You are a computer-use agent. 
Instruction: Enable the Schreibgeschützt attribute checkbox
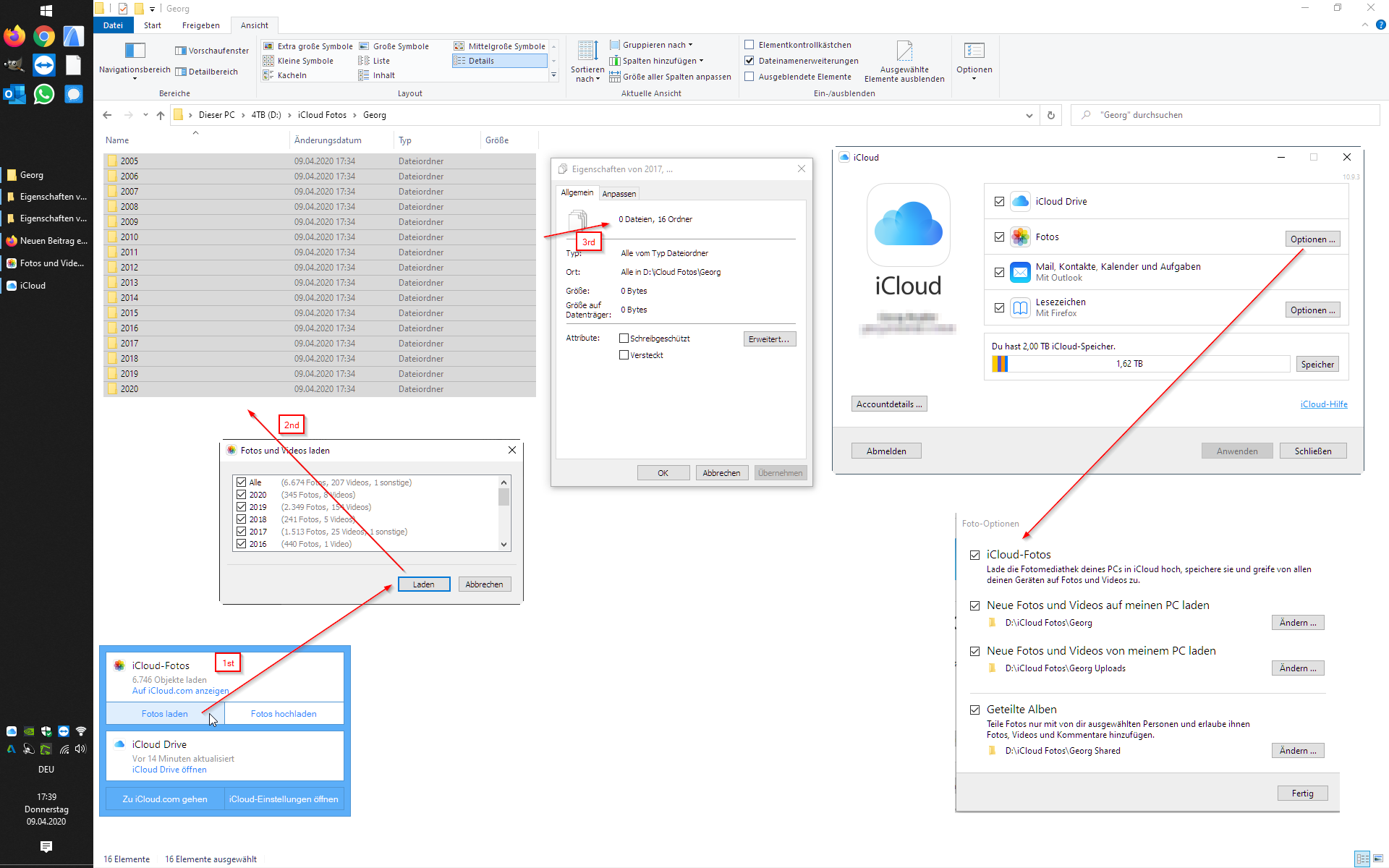[x=624, y=339]
